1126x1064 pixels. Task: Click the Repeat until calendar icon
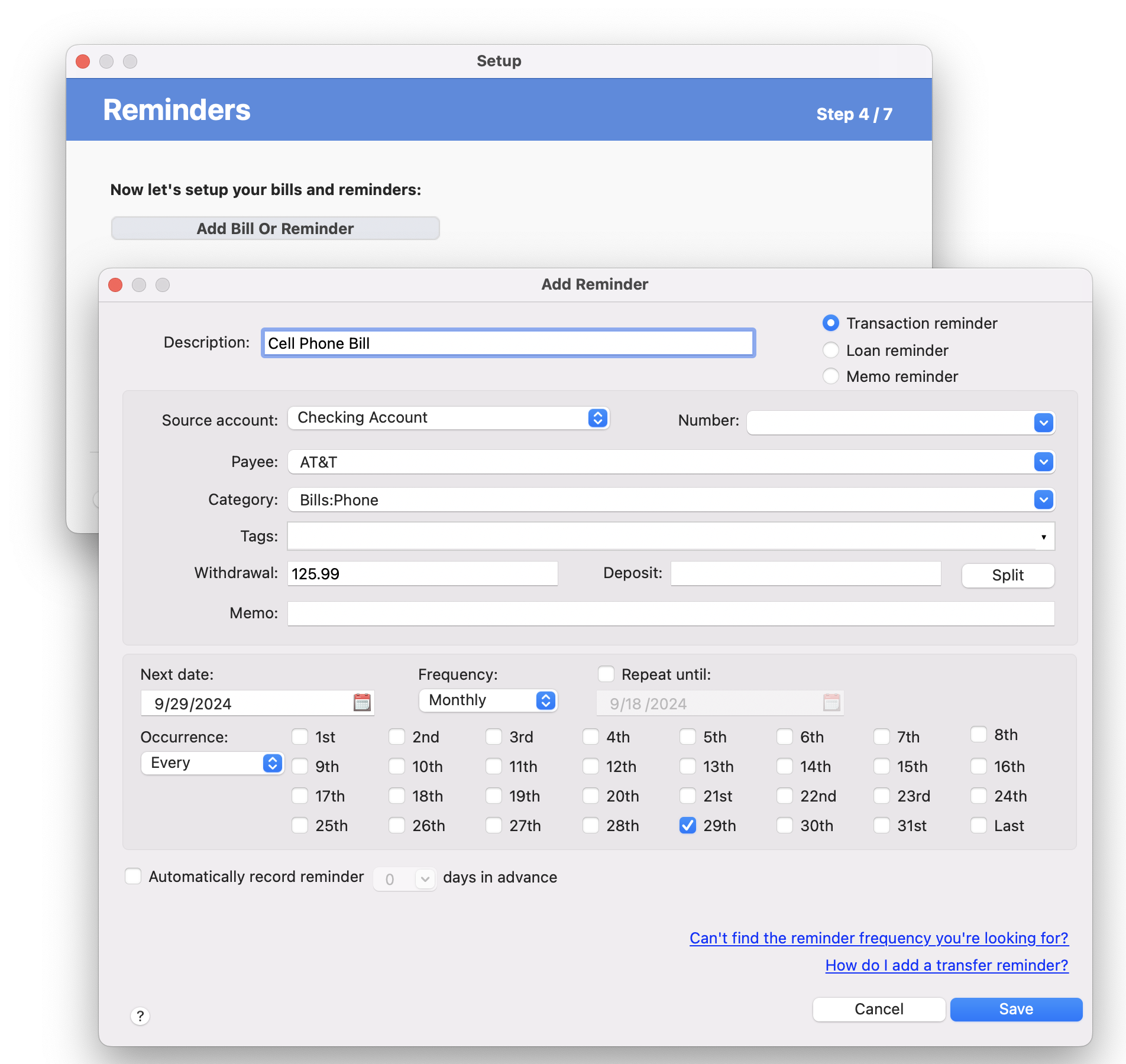[831, 702]
